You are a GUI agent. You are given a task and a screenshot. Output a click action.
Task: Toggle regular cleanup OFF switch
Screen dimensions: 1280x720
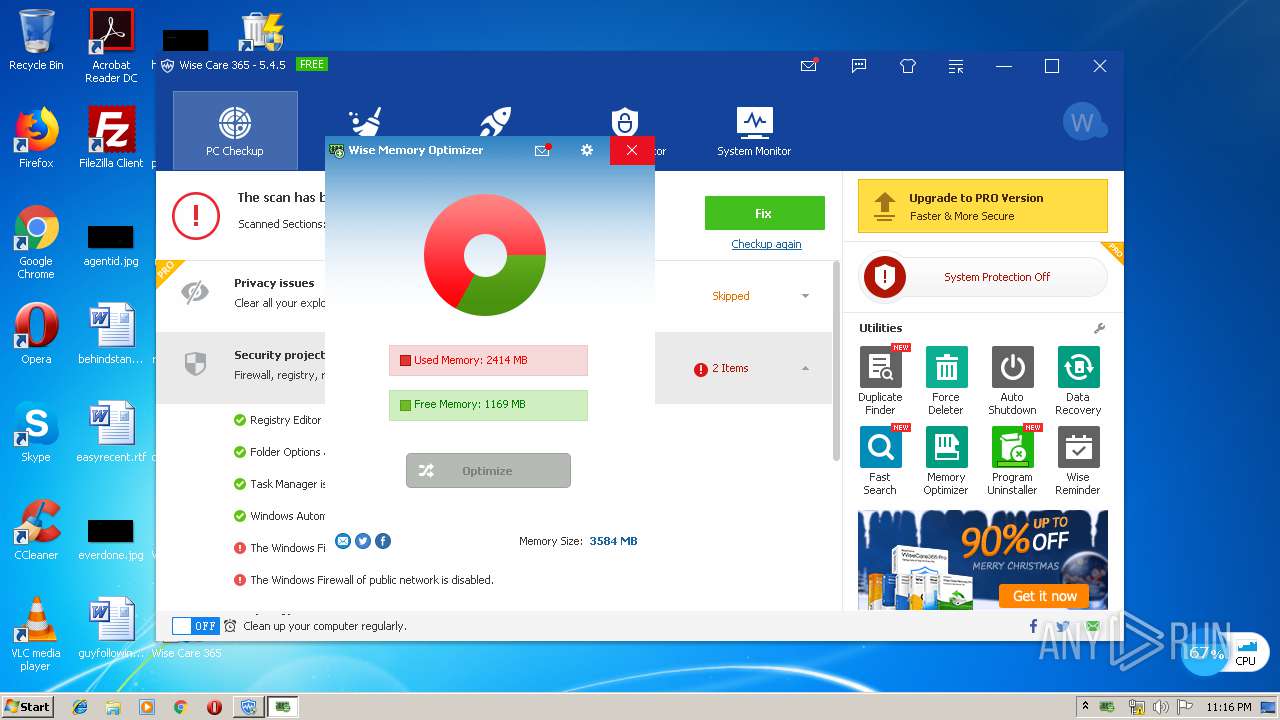pos(195,626)
